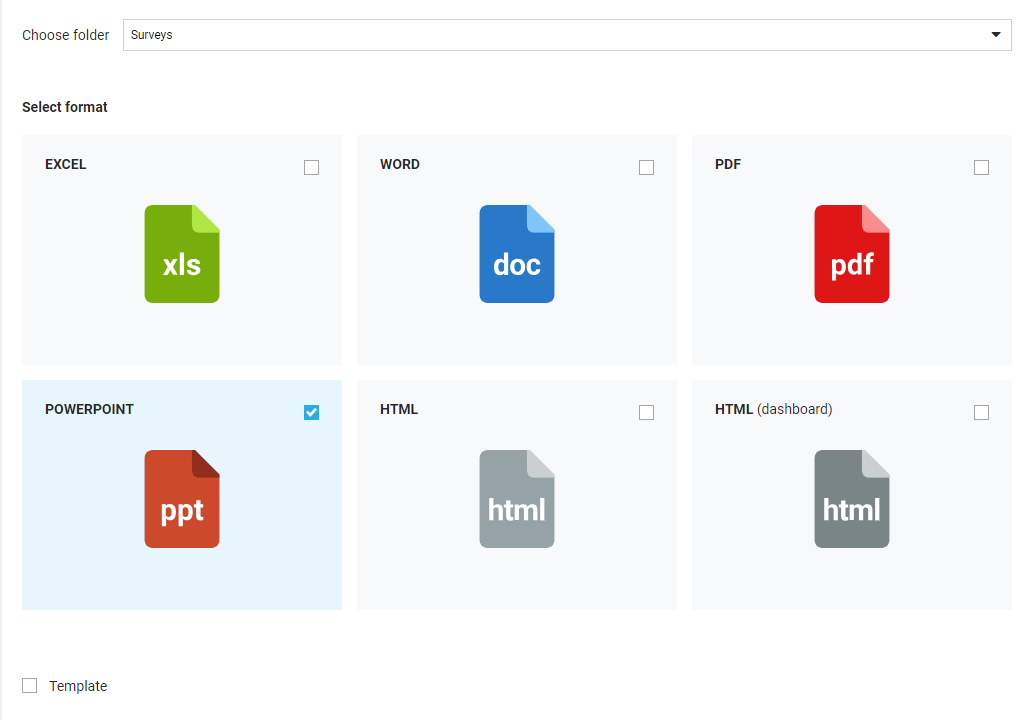Enable the Template checkbox
The image size is (1032, 720).
[30, 686]
